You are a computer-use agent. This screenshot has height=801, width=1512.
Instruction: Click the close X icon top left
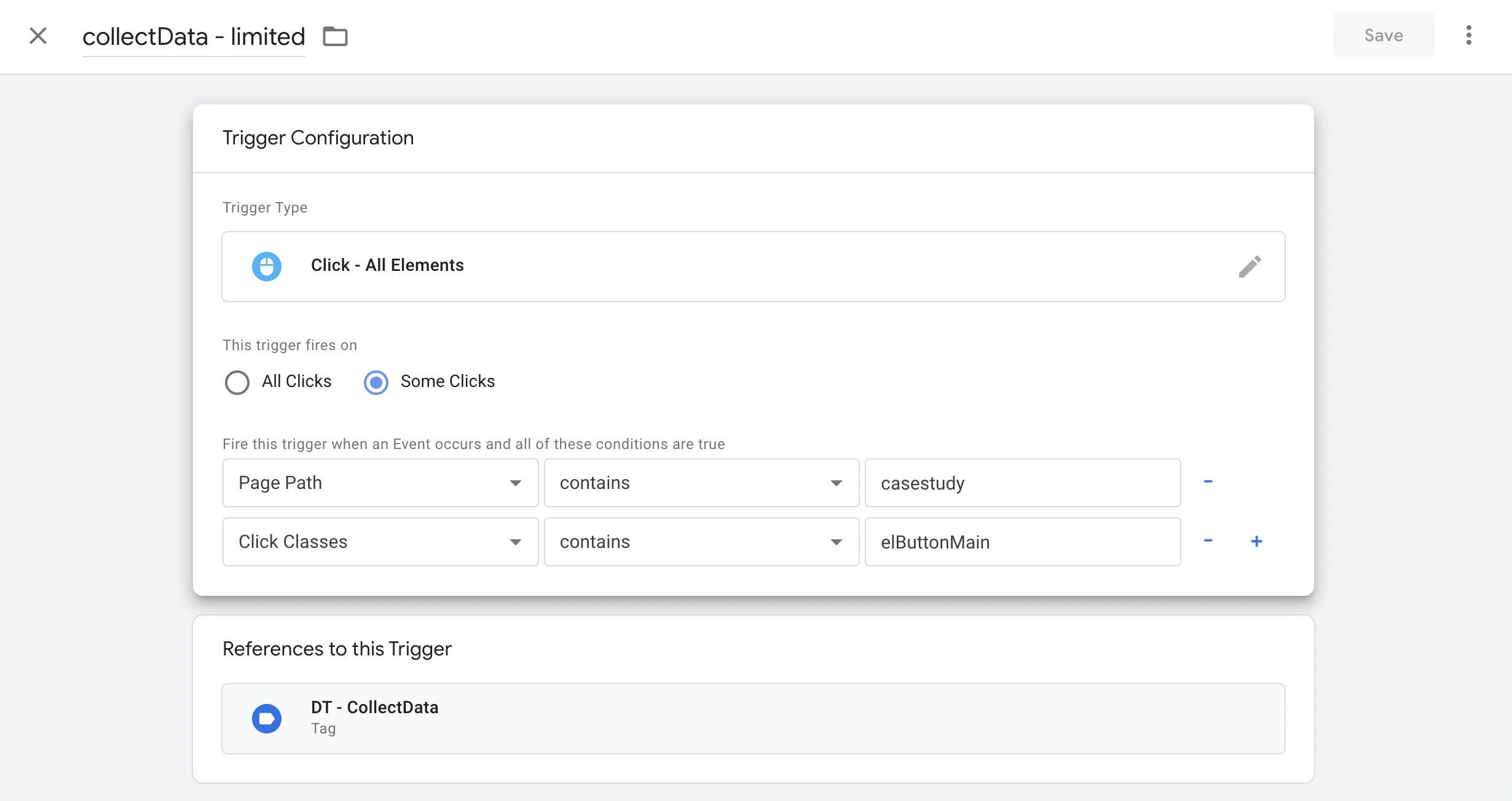click(37, 34)
